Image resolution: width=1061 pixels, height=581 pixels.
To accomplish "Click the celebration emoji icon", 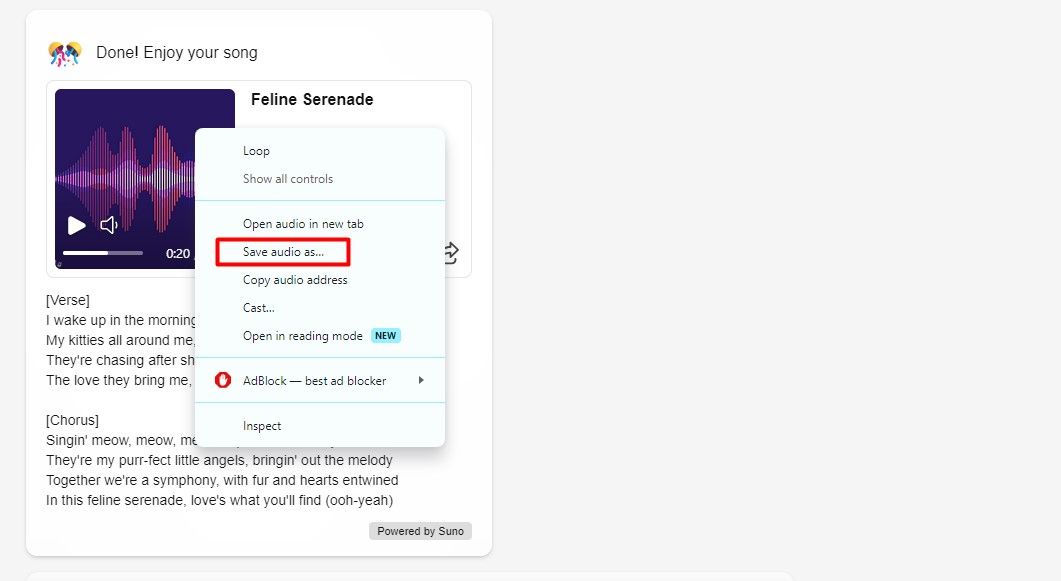I will pyautogui.click(x=64, y=53).
